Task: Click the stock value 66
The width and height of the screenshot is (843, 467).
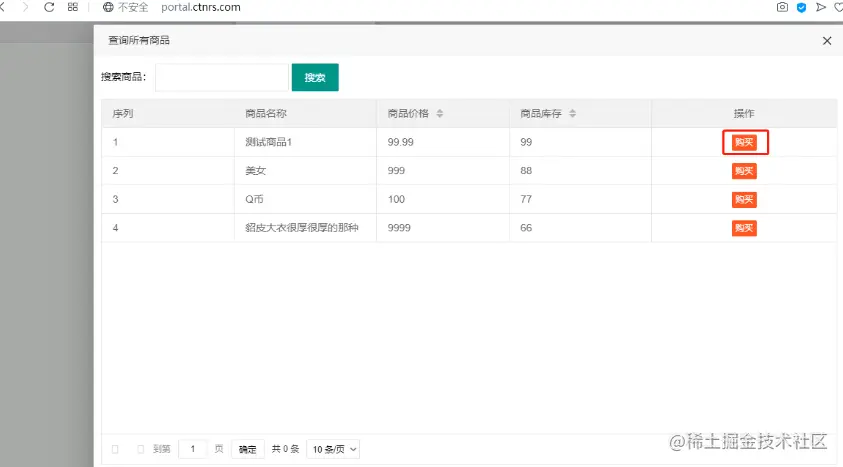Action: tap(526, 227)
